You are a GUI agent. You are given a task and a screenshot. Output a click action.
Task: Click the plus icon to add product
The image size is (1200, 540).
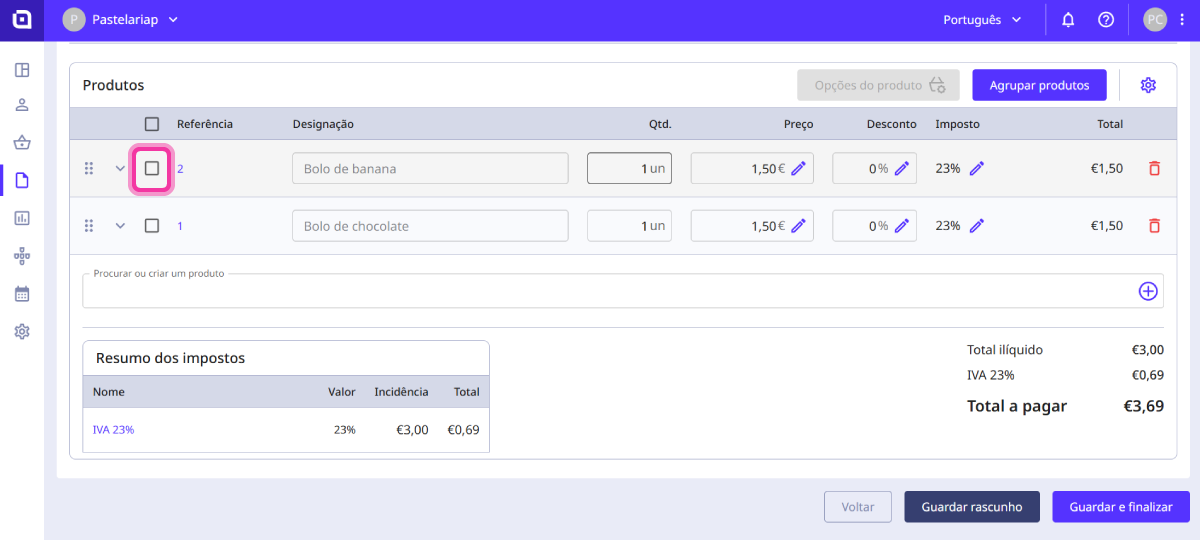tap(1148, 291)
